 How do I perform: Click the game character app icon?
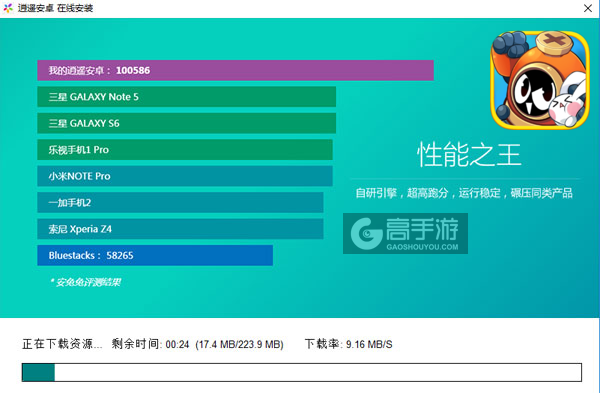tap(540, 80)
